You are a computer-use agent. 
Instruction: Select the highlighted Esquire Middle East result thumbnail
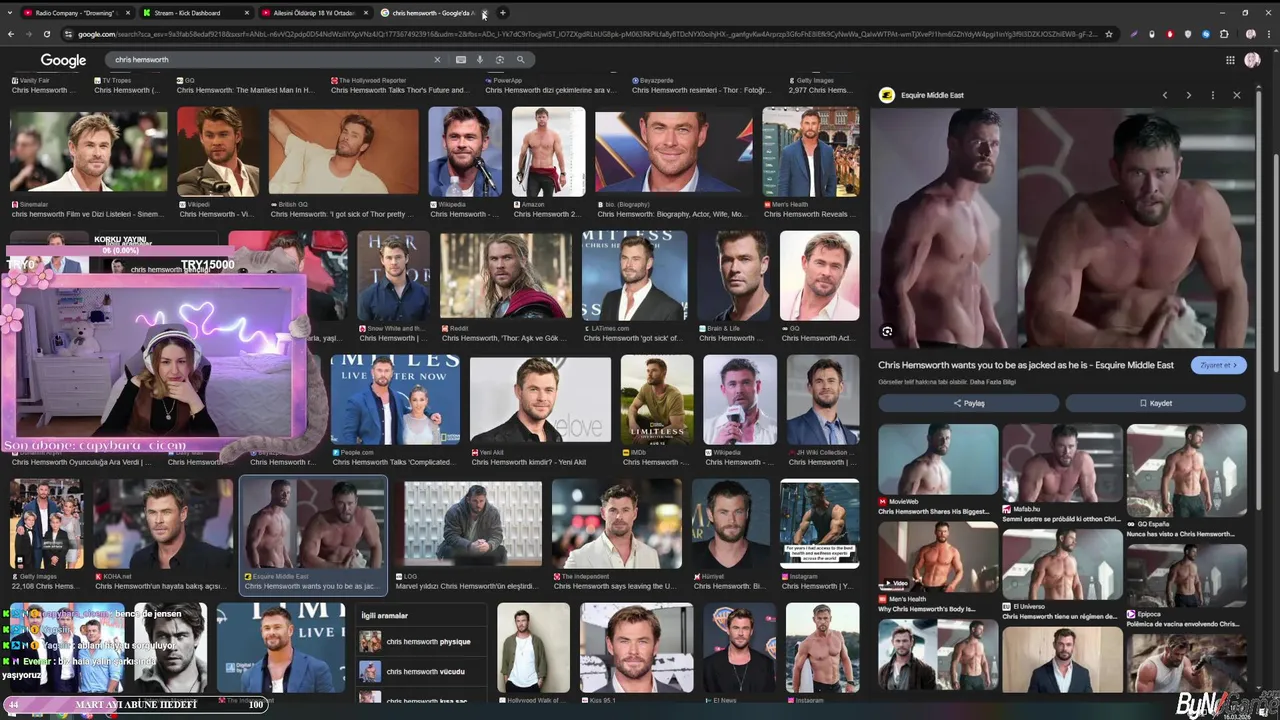[313, 524]
